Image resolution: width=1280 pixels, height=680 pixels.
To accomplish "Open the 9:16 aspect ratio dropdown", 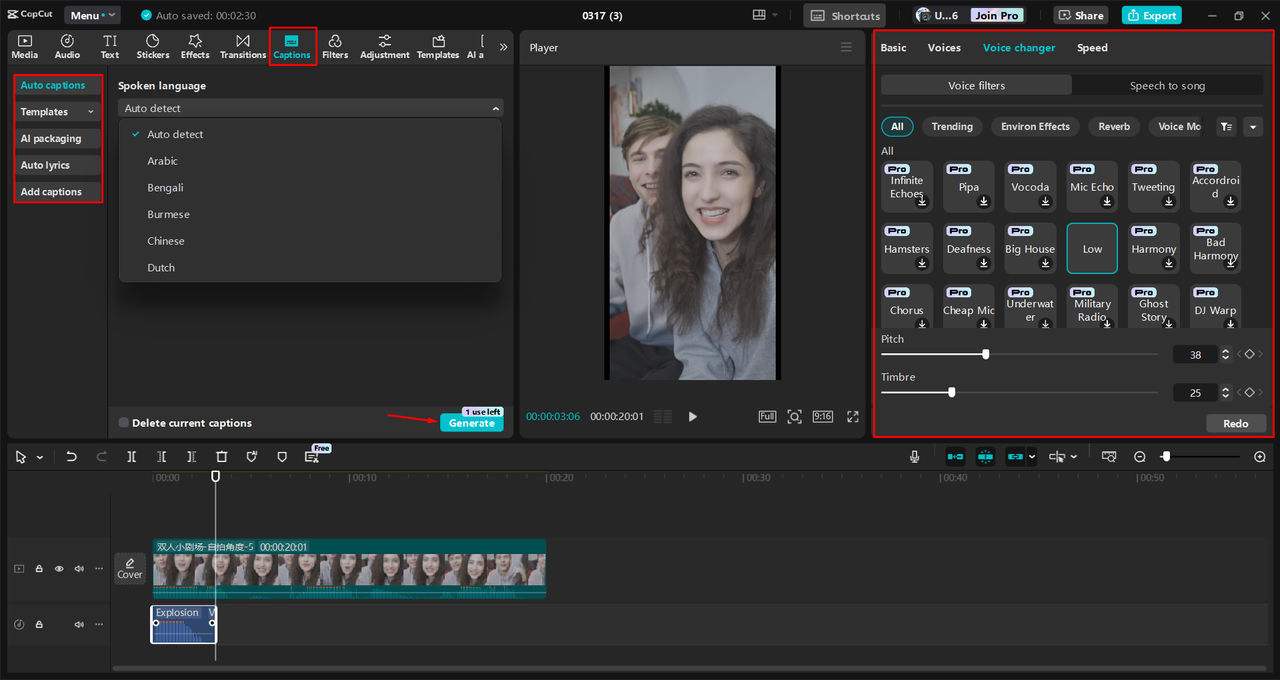I will point(822,416).
